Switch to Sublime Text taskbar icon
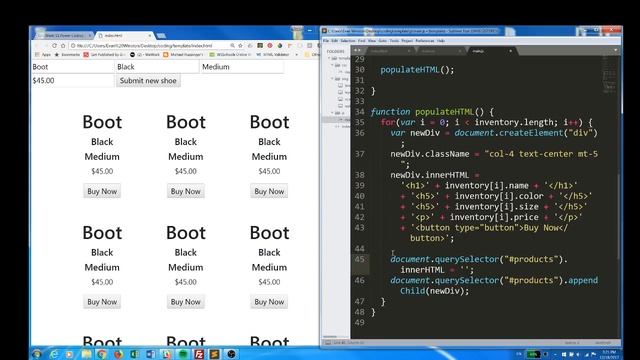The height and width of the screenshot is (360, 640). (215, 354)
